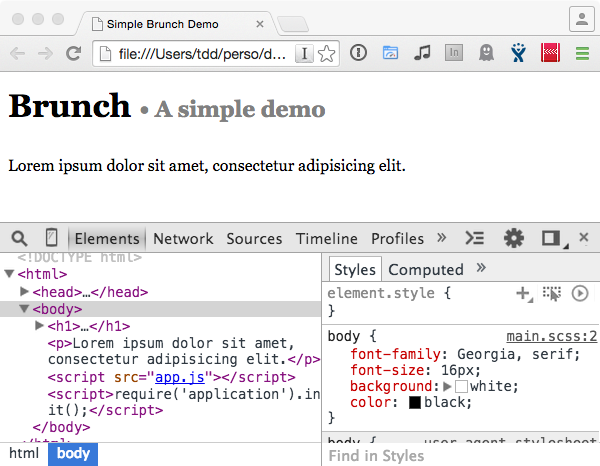Click the blue figure extension icon

tap(518, 53)
